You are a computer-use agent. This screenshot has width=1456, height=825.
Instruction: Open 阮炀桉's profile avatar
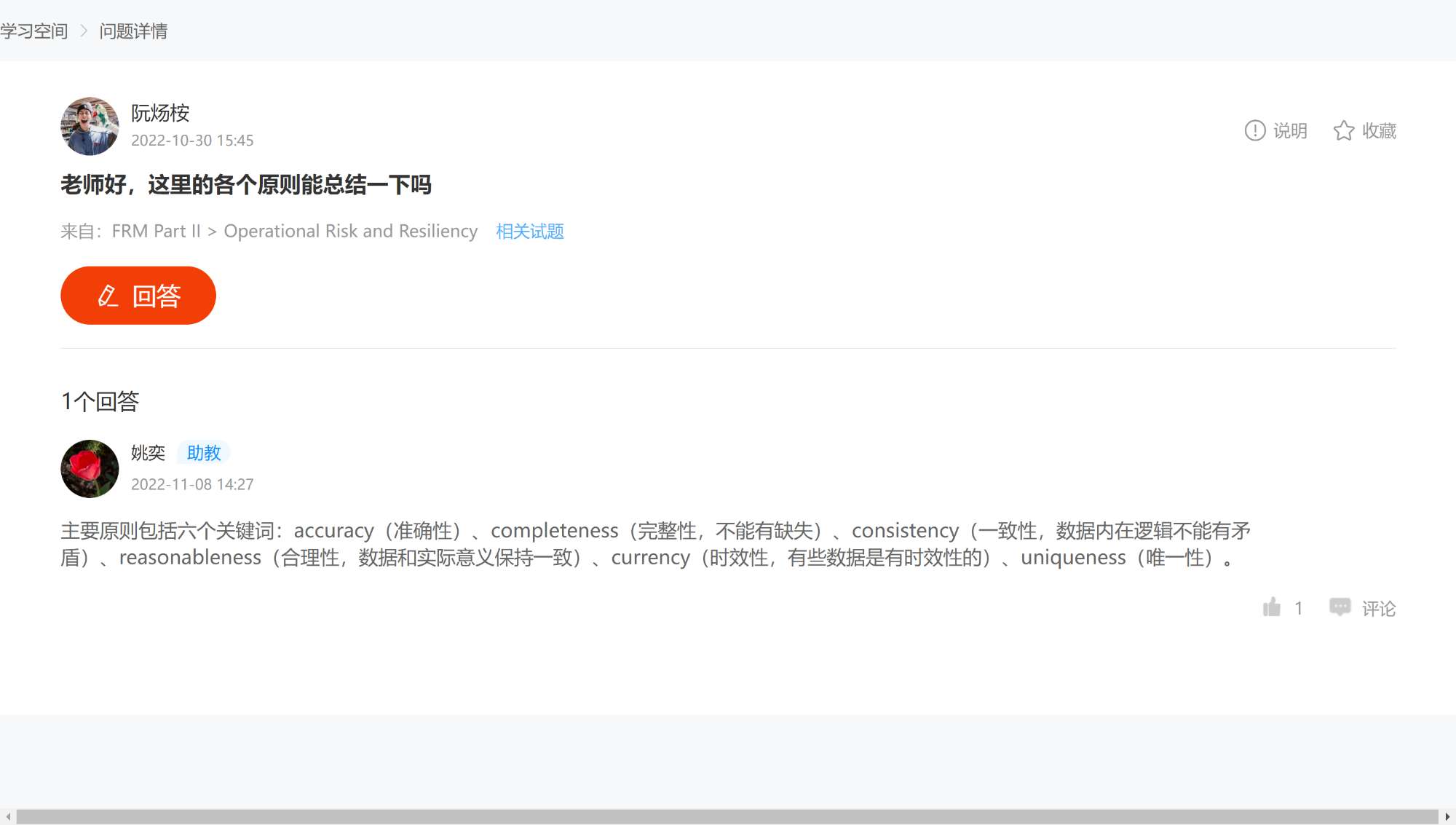coord(90,126)
